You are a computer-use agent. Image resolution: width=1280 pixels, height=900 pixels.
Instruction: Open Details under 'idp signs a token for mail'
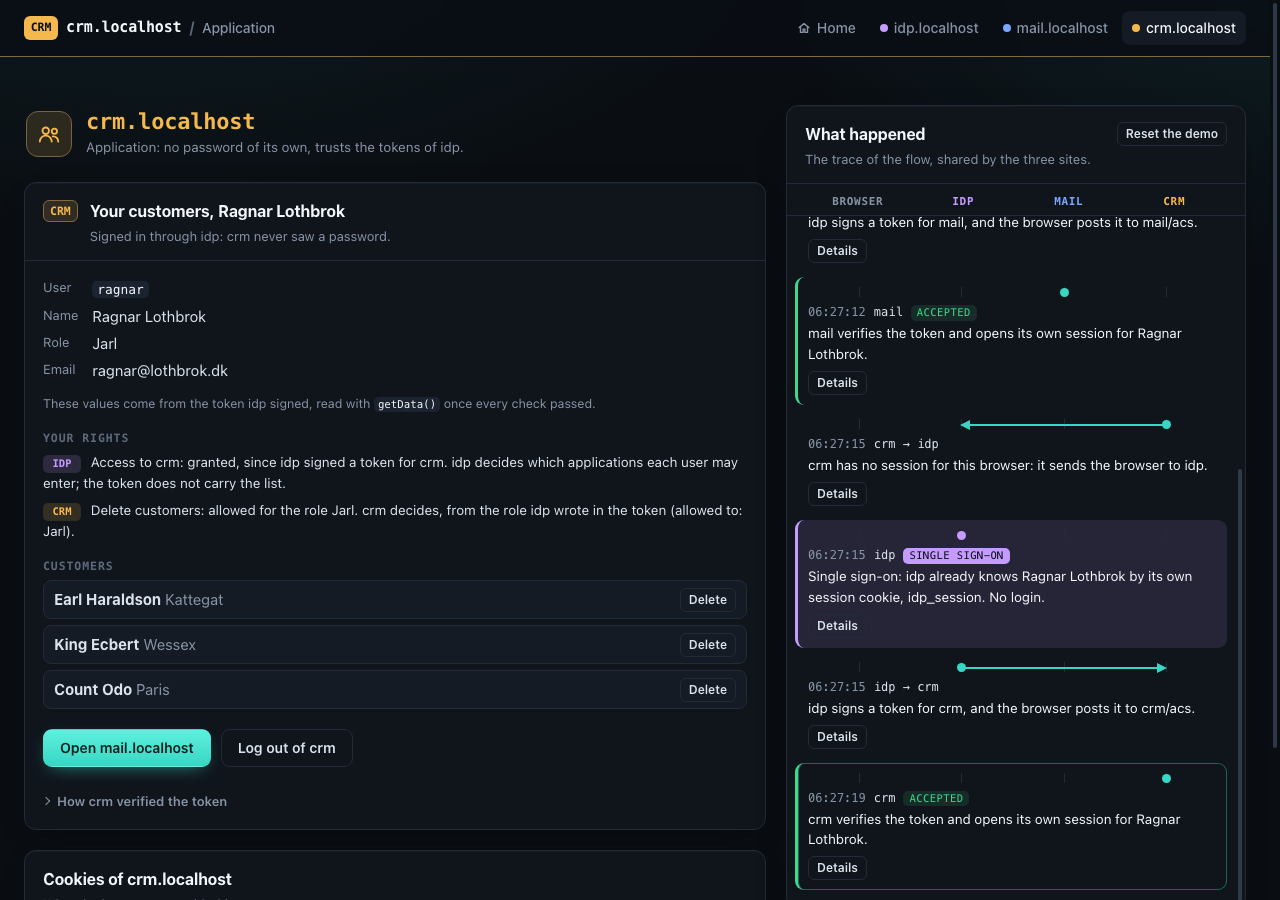(x=837, y=251)
